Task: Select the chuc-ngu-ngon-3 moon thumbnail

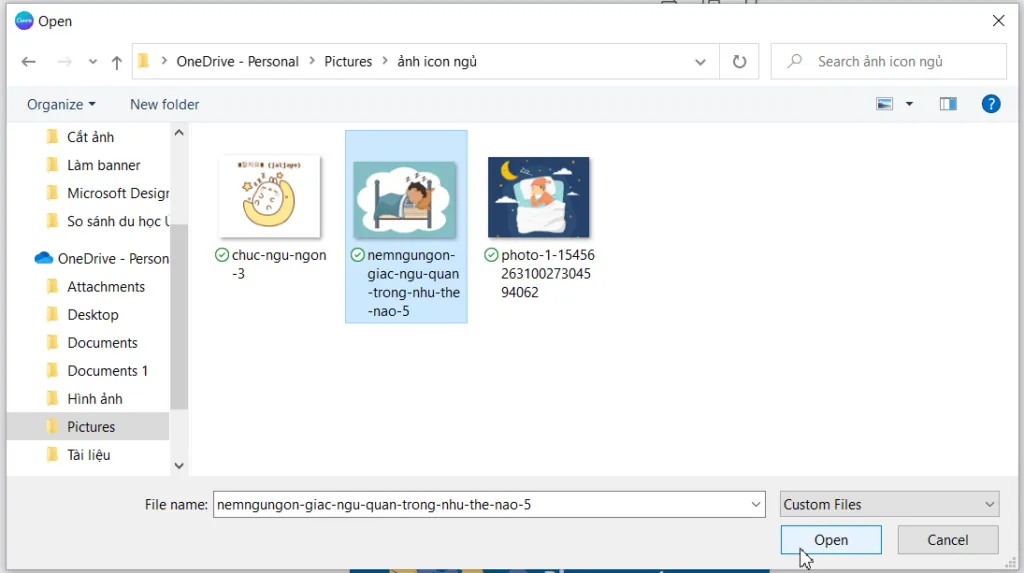Action: [269, 197]
